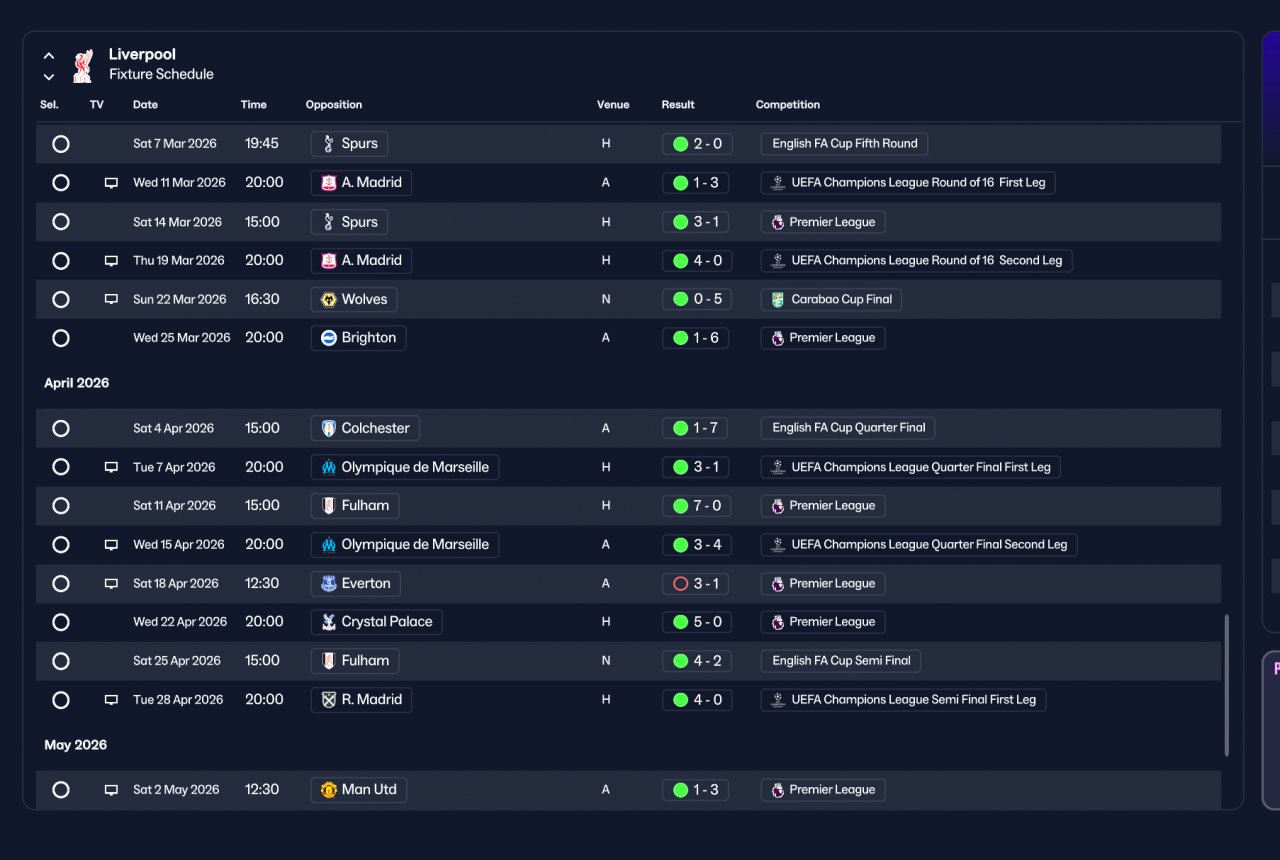The width and height of the screenshot is (1280, 860).
Task: Open the 7 - 0 result against Fulham
Action: point(697,506)
